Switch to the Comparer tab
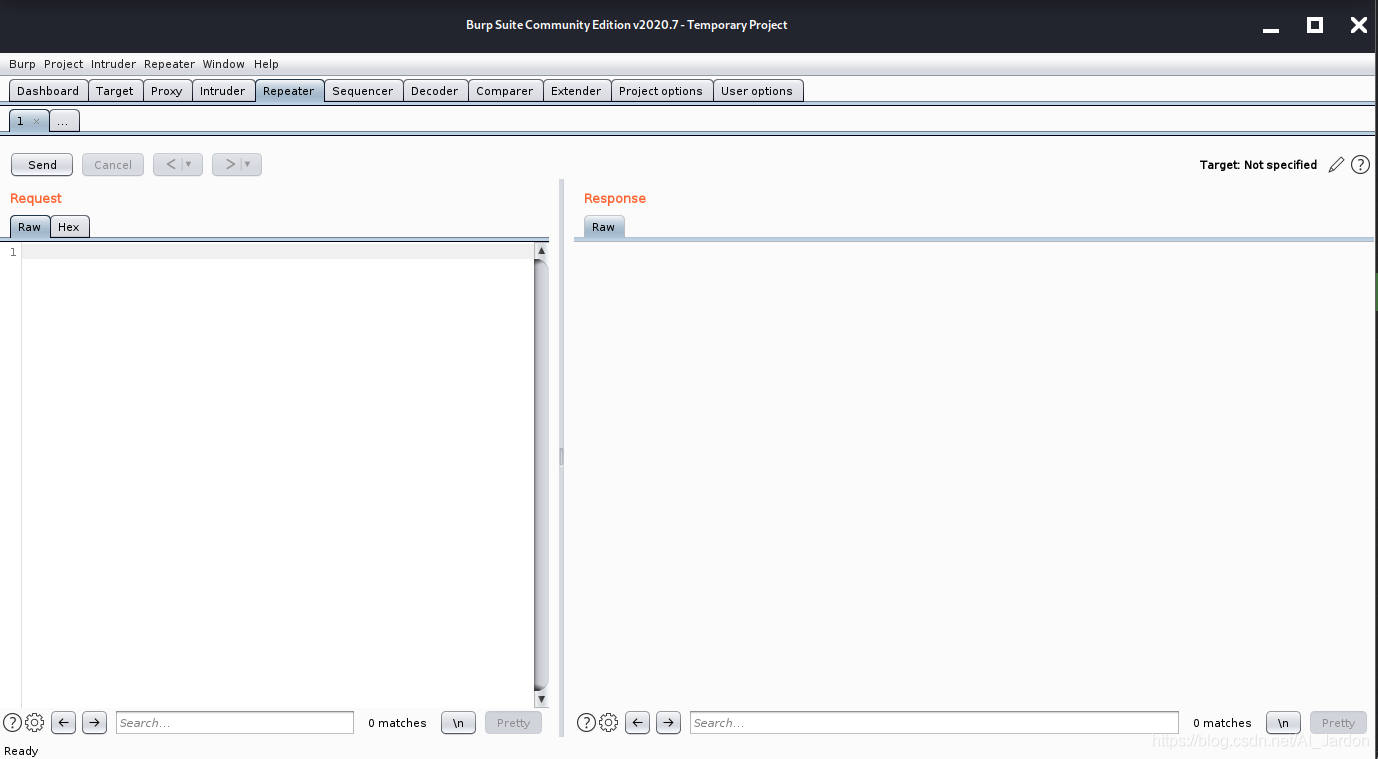Screen dimensions: 1378x759 click(505, 90)
